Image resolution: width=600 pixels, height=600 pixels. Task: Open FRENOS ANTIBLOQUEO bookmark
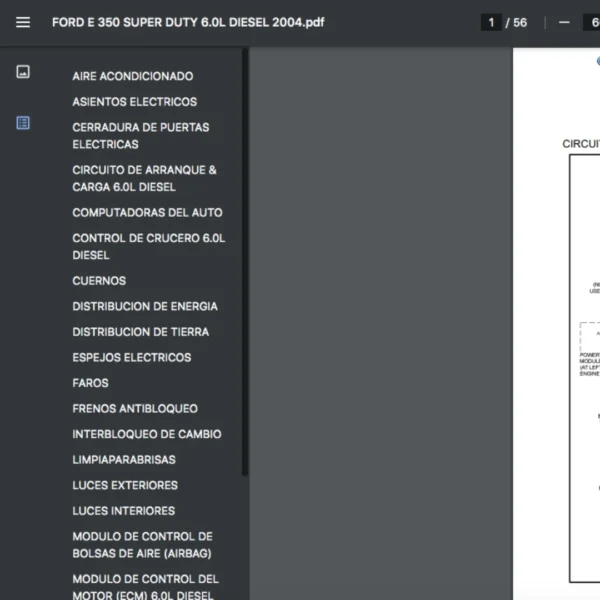coord(135,409)
